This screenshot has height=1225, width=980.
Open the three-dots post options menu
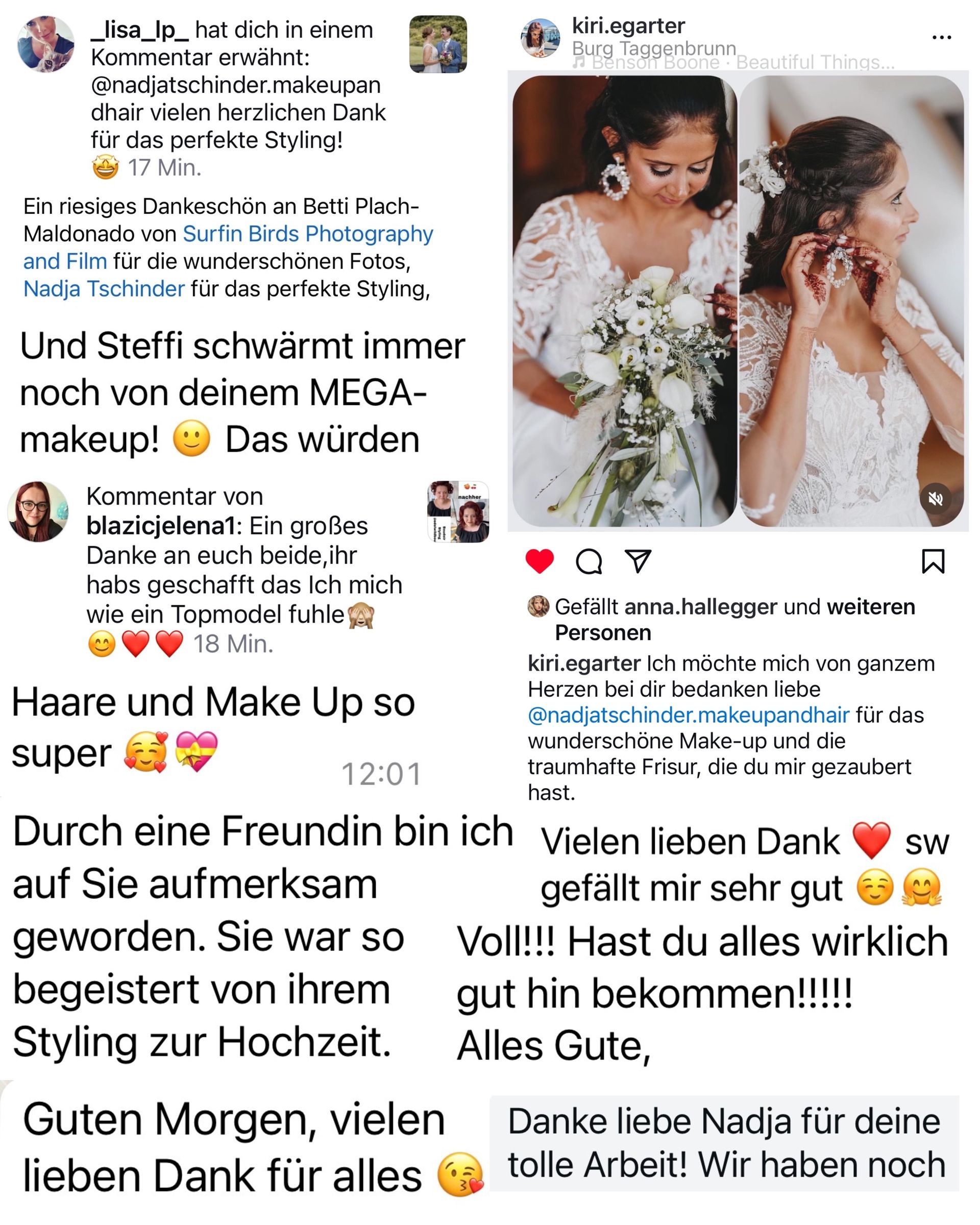click(x=941, y=37)
